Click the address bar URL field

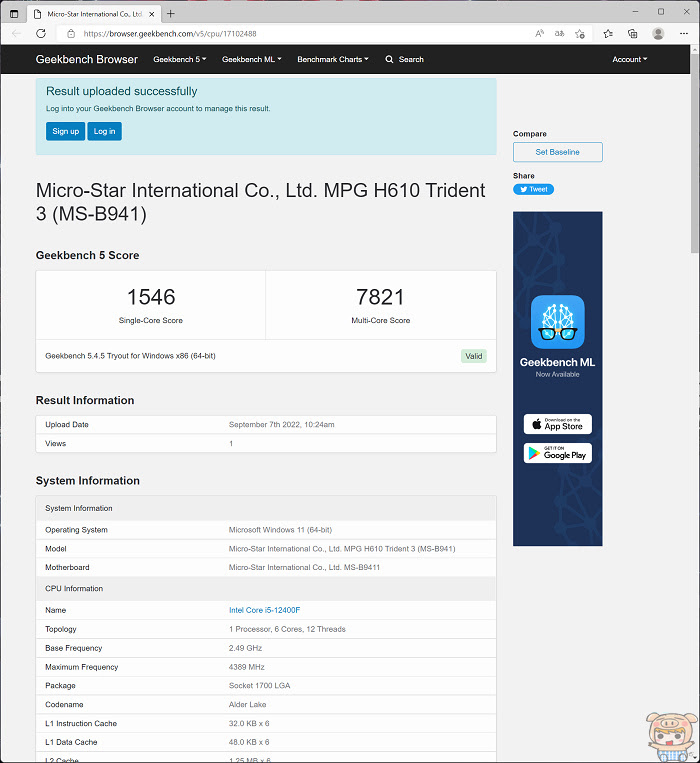click(292, 34)
